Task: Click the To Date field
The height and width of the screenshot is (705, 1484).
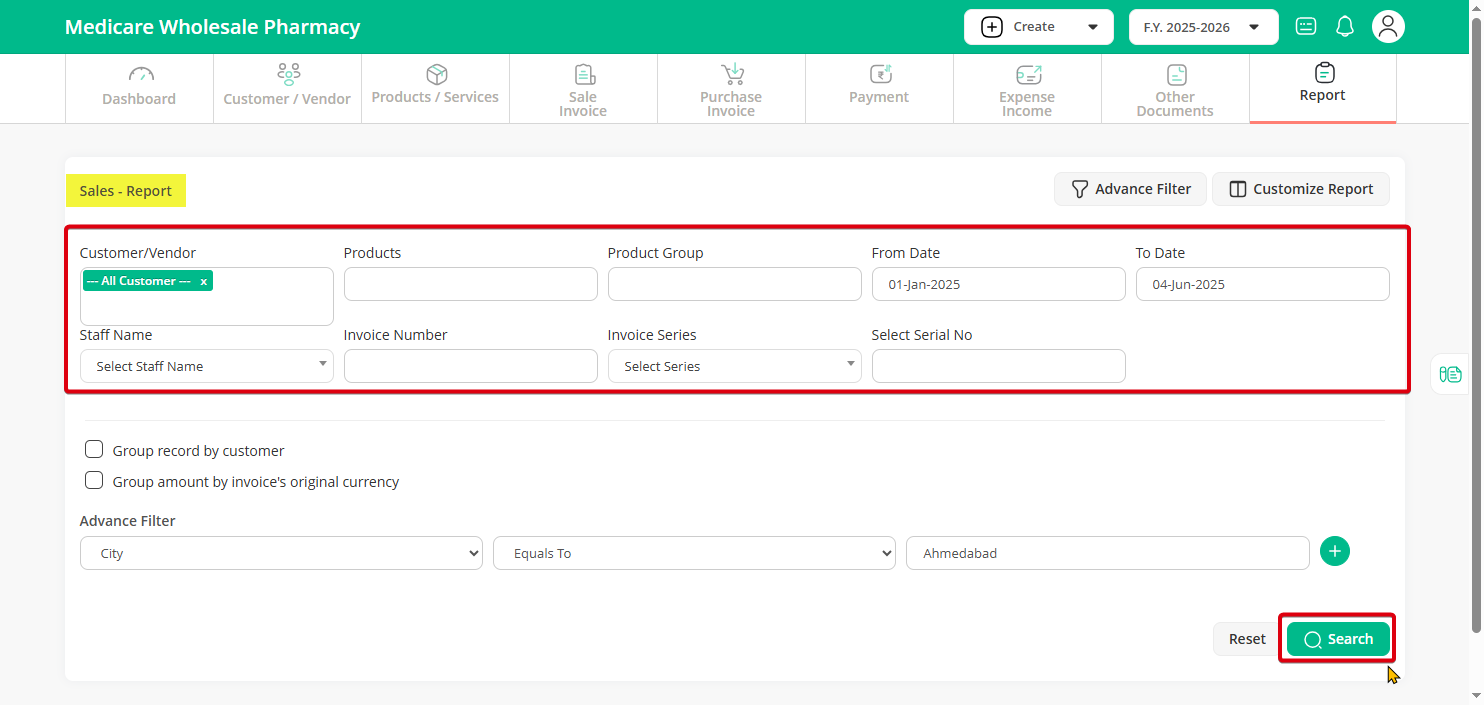Action: 1263,284
